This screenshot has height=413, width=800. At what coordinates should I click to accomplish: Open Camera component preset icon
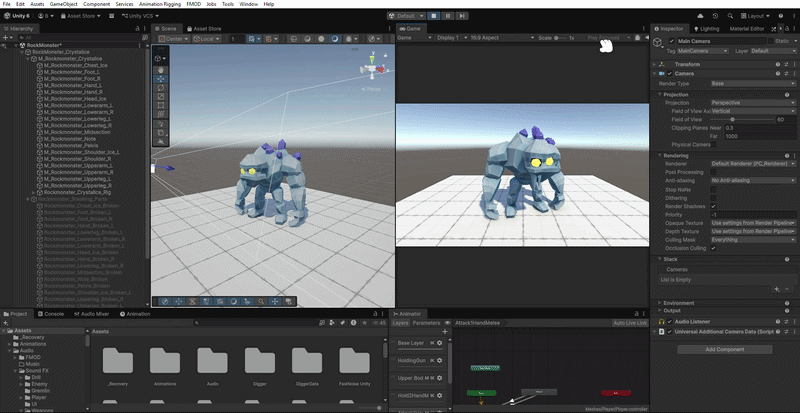pos(786,74)
